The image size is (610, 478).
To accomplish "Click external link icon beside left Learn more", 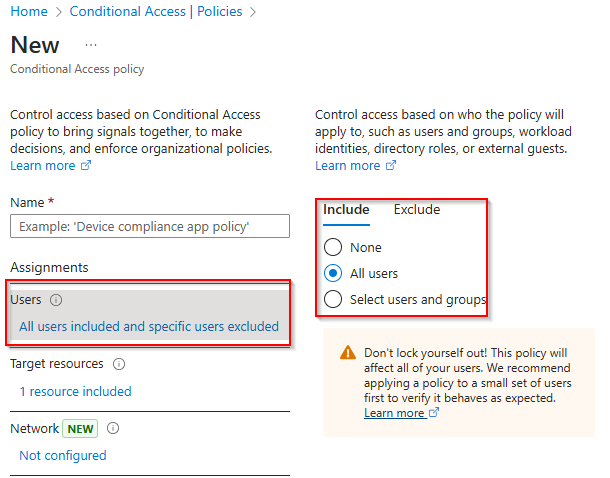I will [x=86, y=166].
